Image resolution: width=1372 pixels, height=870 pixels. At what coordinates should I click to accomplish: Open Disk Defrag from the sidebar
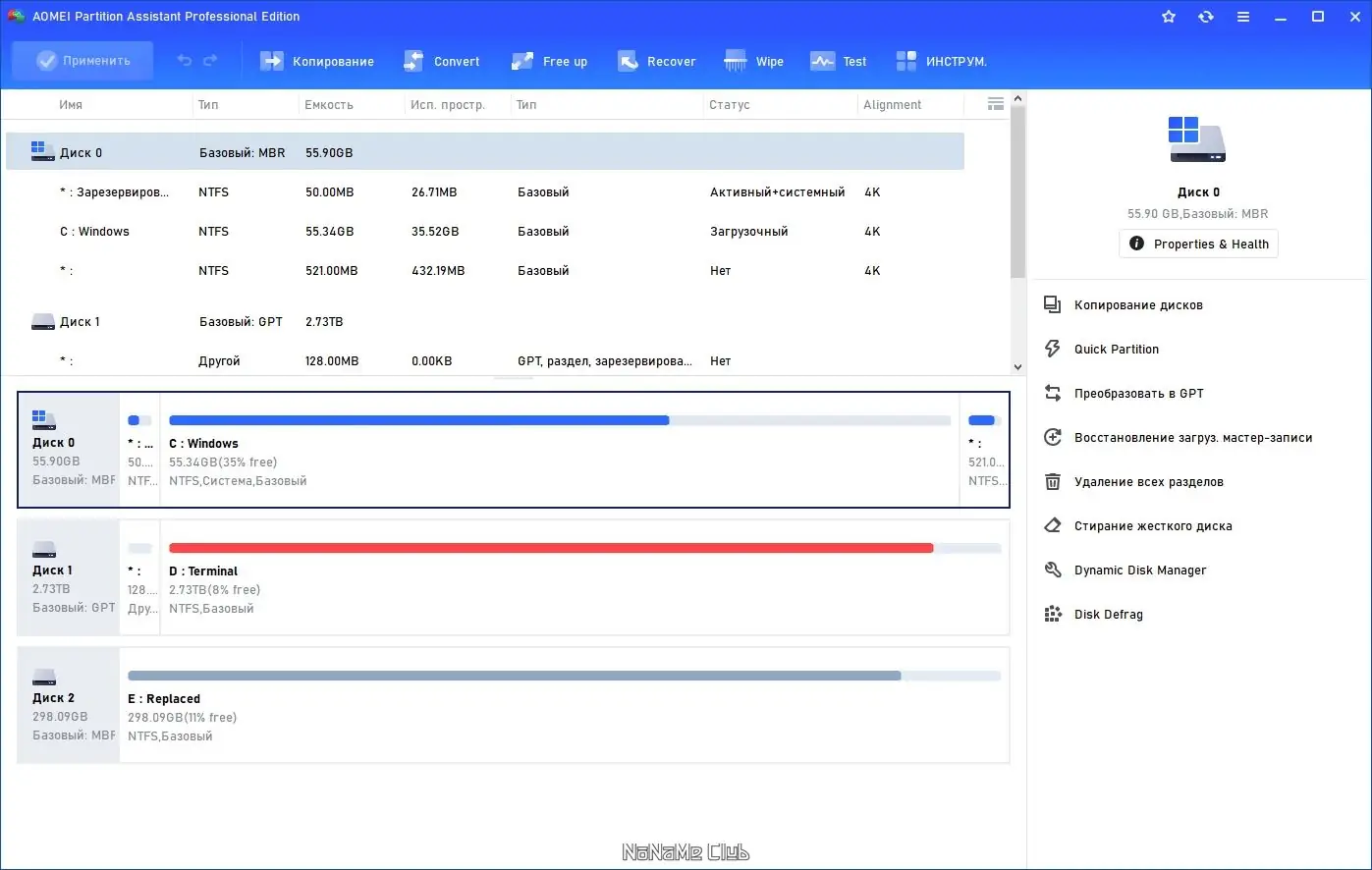pyautogui.click(x=1109, y=614)
